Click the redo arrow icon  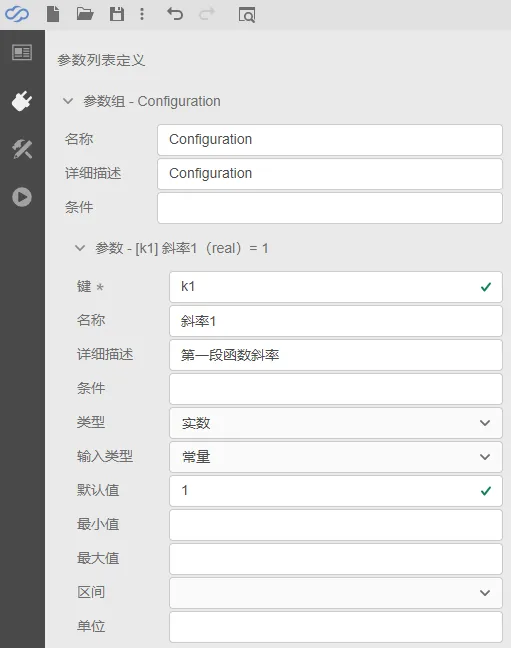(x=207, y=14)
